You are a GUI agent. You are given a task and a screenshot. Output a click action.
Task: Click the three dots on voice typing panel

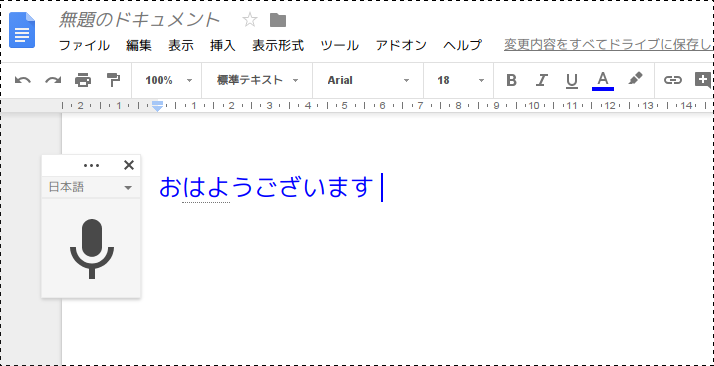point(92,166)
